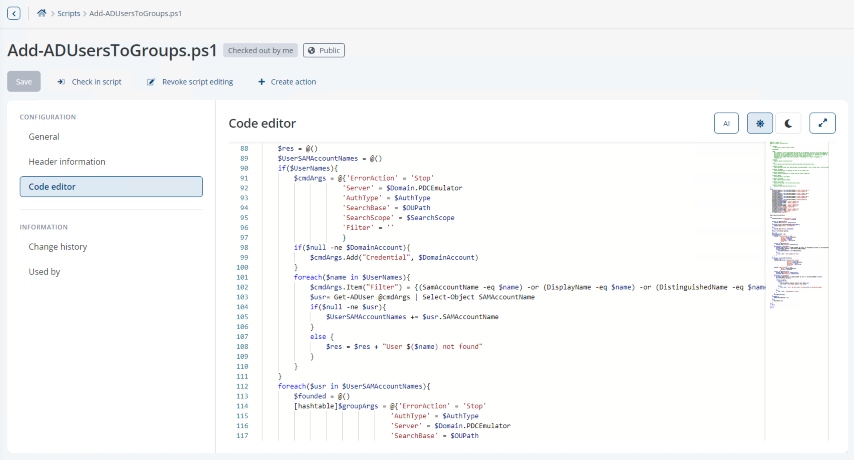Click the Get-ADUser @cmdArgs line

click(x=423, y=297)
